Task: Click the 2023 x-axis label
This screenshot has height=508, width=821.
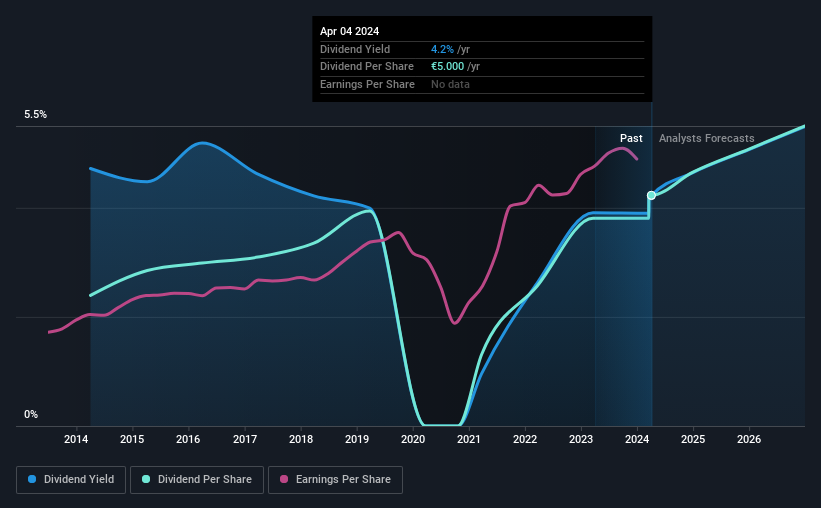Action: click(581, 439)
